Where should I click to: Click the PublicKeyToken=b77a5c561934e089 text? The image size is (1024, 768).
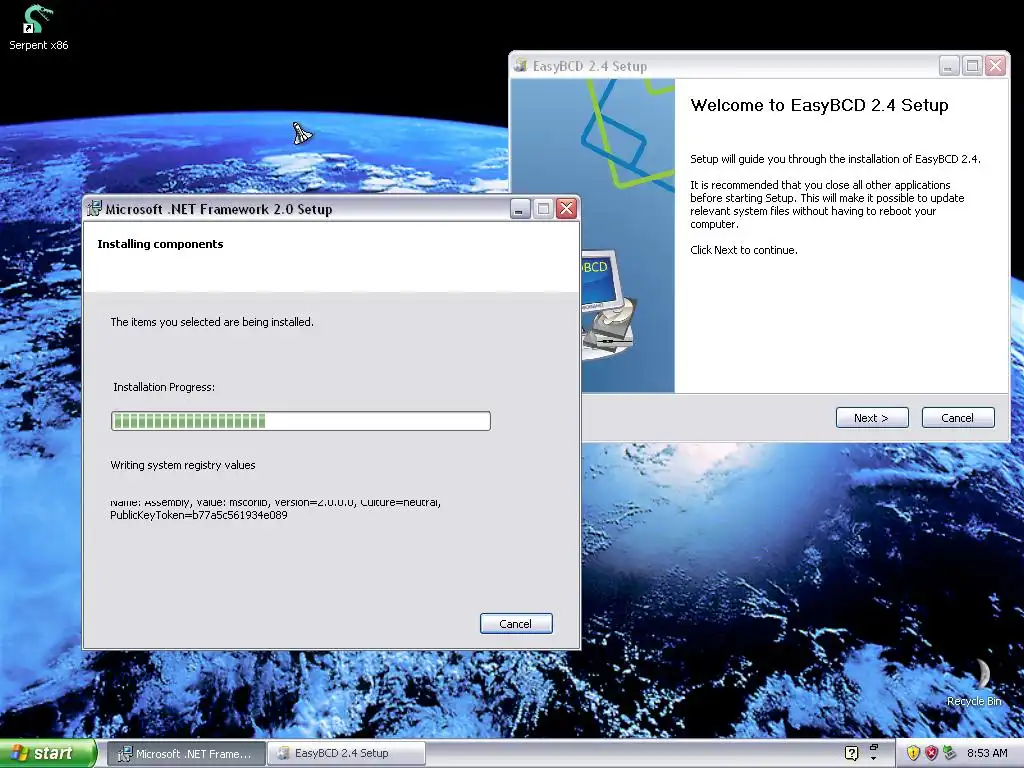[199, 515]
